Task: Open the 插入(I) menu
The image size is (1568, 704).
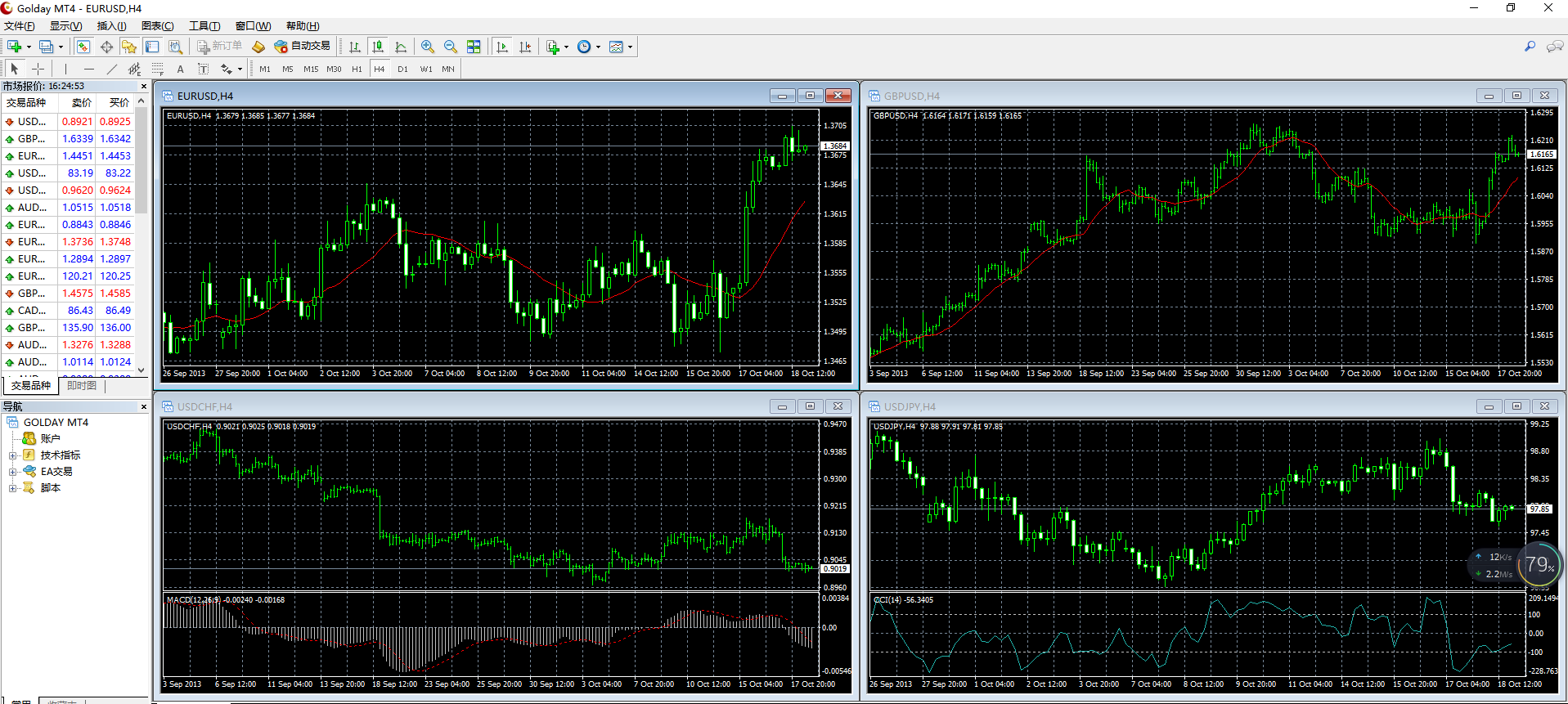Action: click(x=111, y=26)
